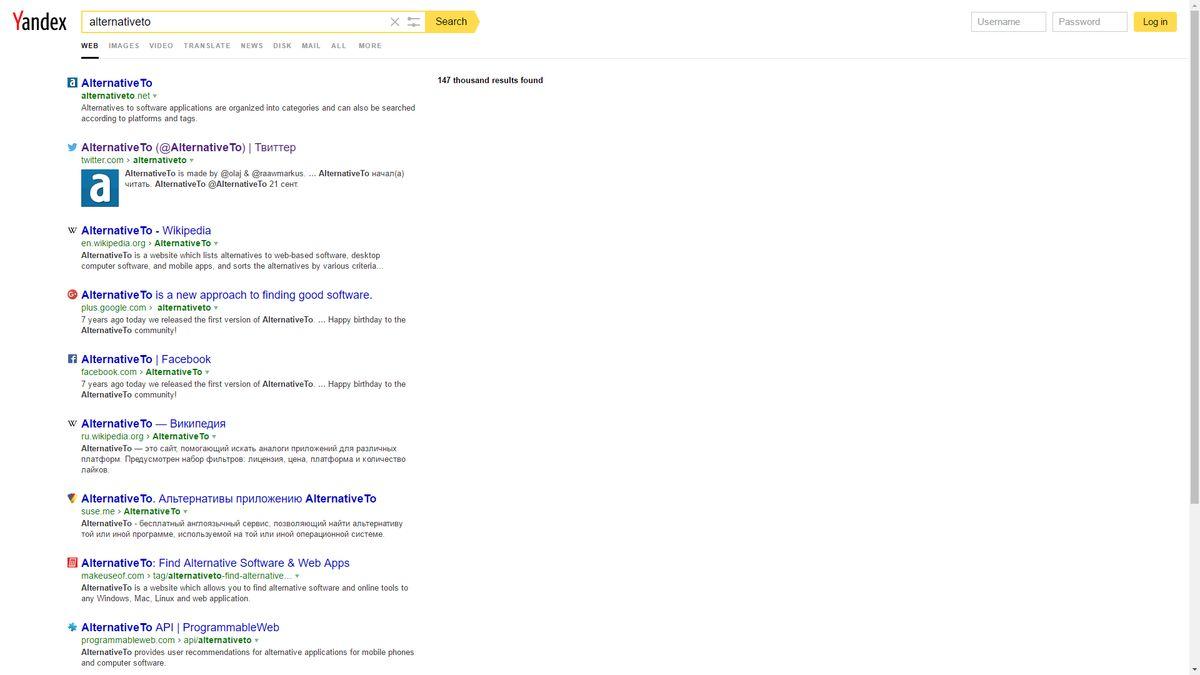Go to the Mail tab
The height and width of the screenshot is (675, 1200).
coord(311,46)
